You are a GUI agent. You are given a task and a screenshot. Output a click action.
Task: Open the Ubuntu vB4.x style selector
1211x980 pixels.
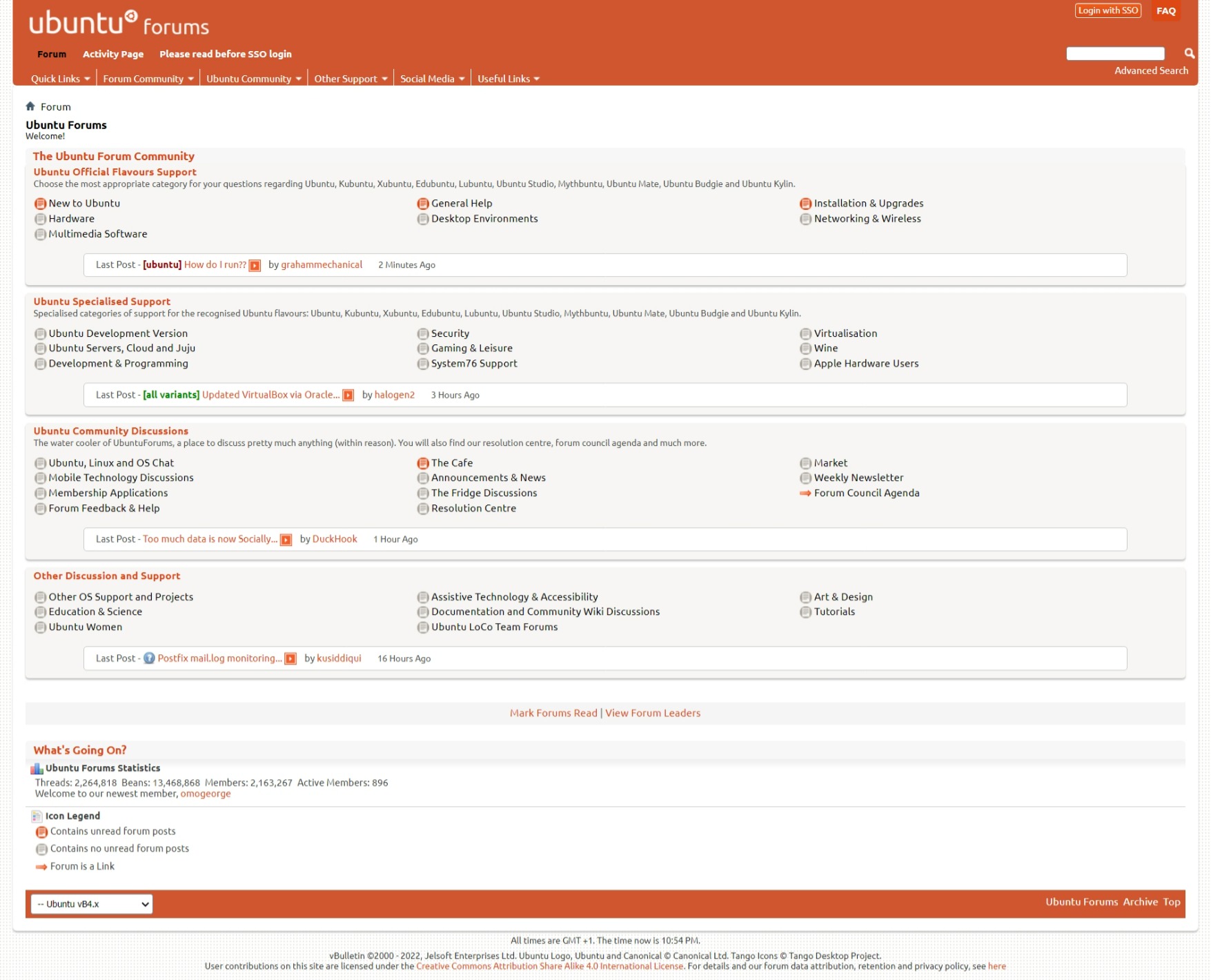[92, 904]
